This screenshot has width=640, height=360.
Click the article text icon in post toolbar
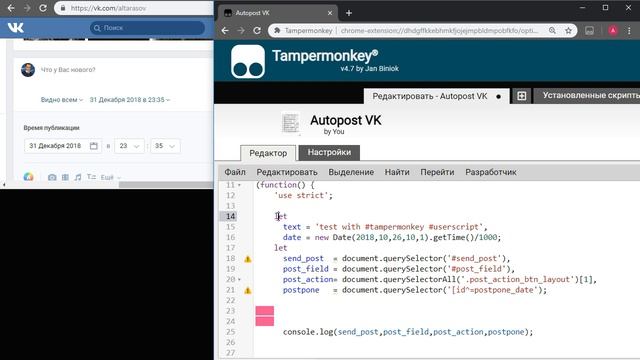pos(91,177)
